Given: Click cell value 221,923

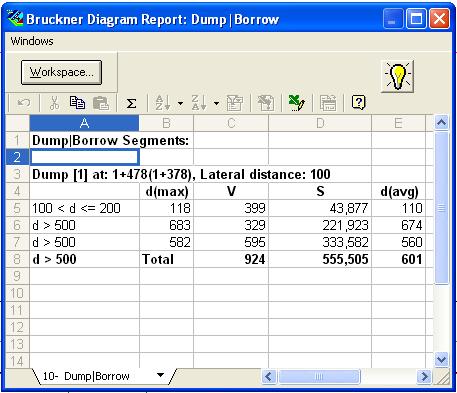Looking at the screenshot, I should (320, 225).
